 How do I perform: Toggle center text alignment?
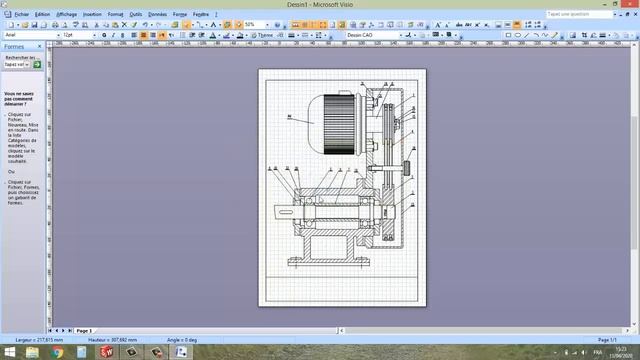click(x=143, y=36)
